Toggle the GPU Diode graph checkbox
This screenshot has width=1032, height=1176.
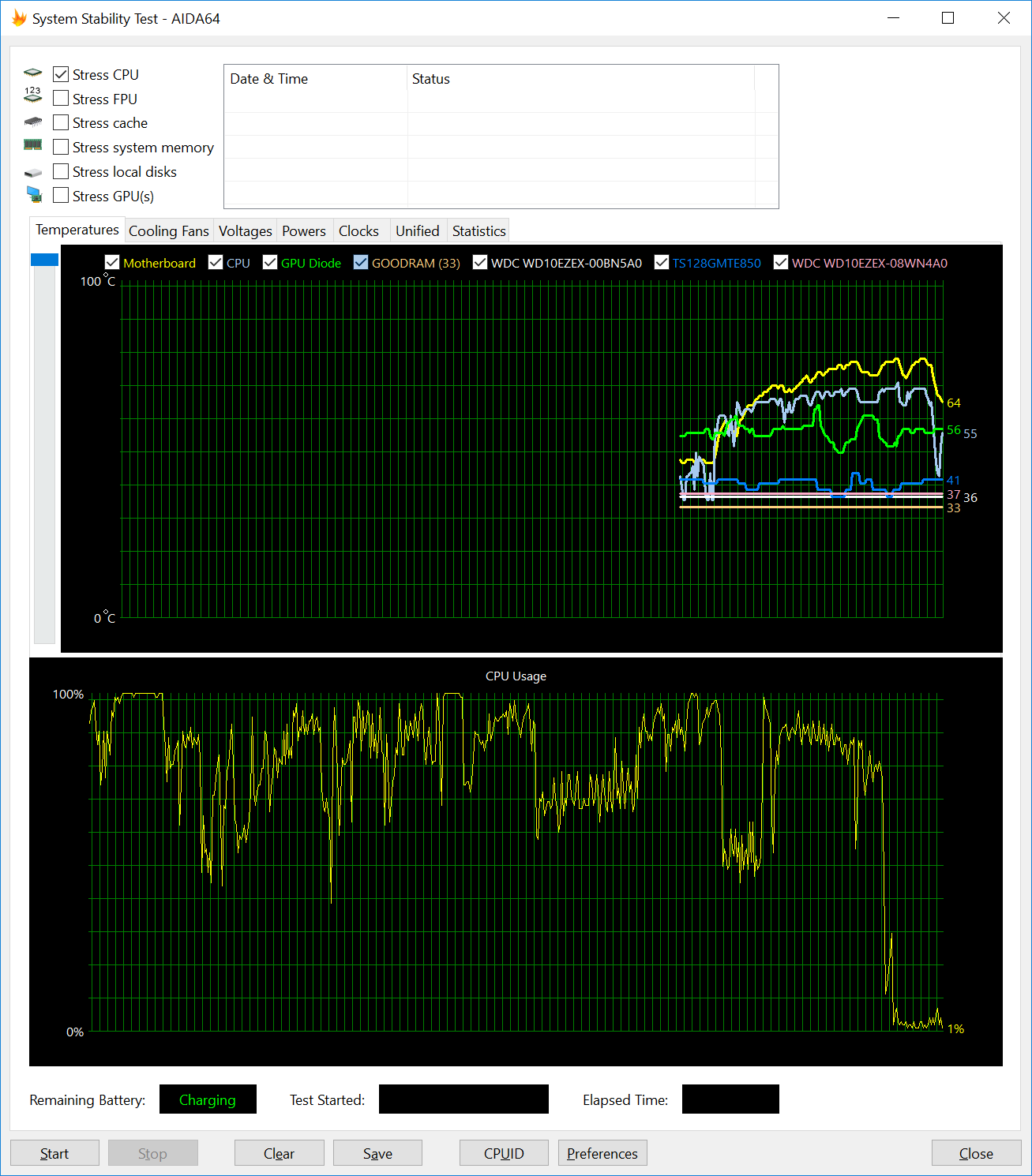pos(270,262)
